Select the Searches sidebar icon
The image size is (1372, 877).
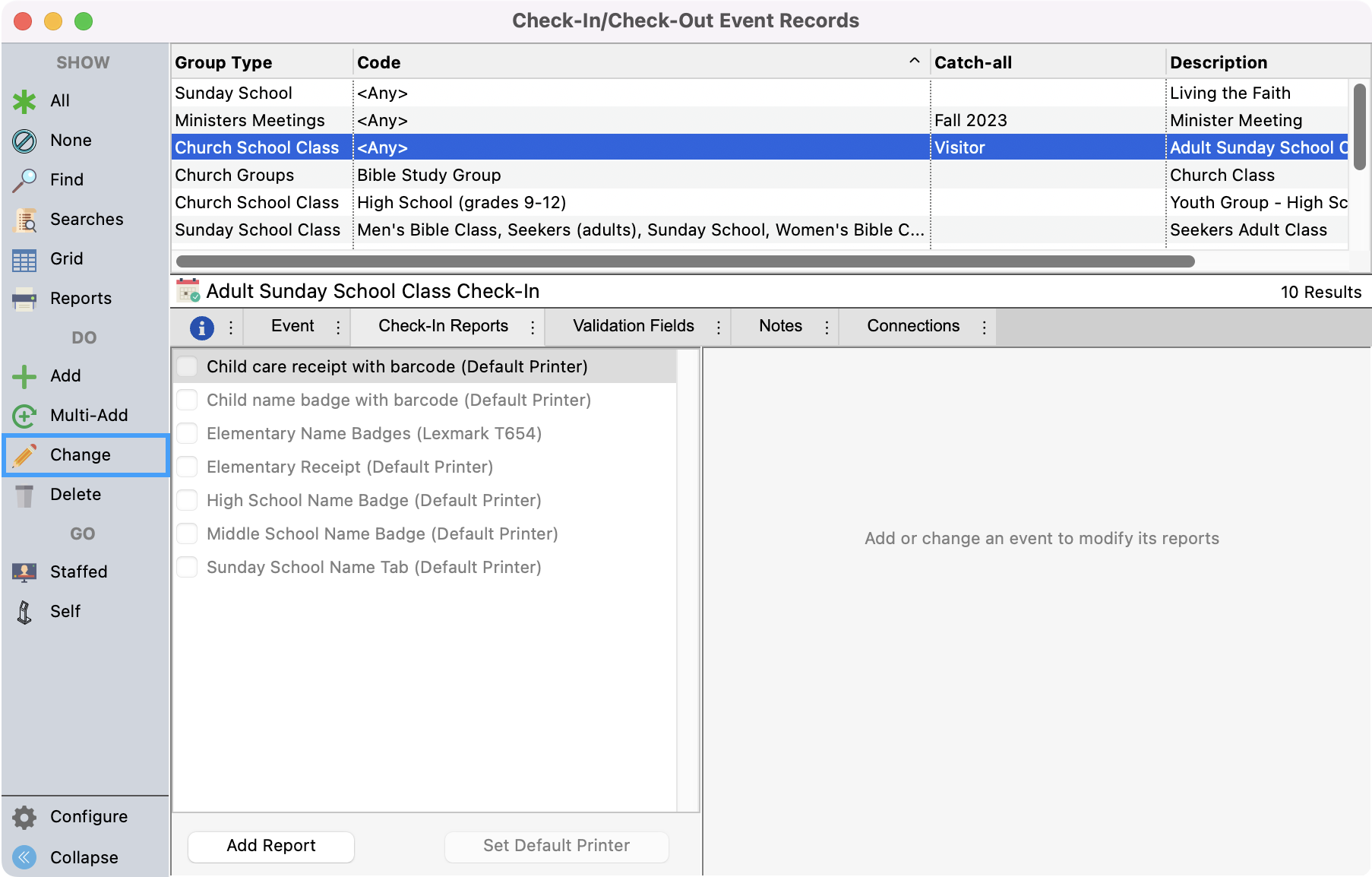(24, 219)
